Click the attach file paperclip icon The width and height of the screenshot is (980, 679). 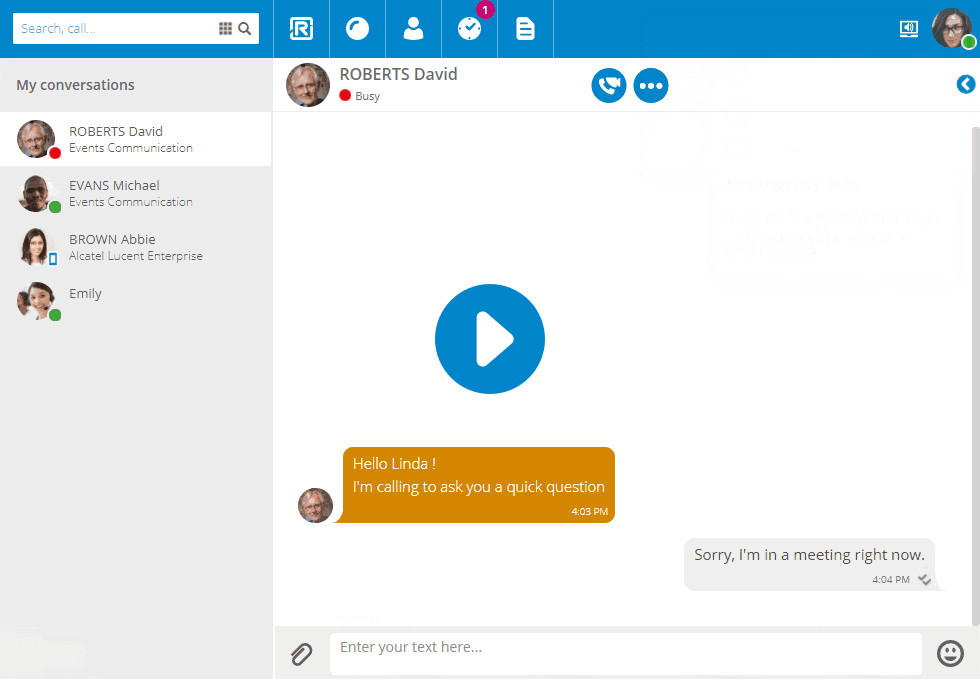click(301, 654)
